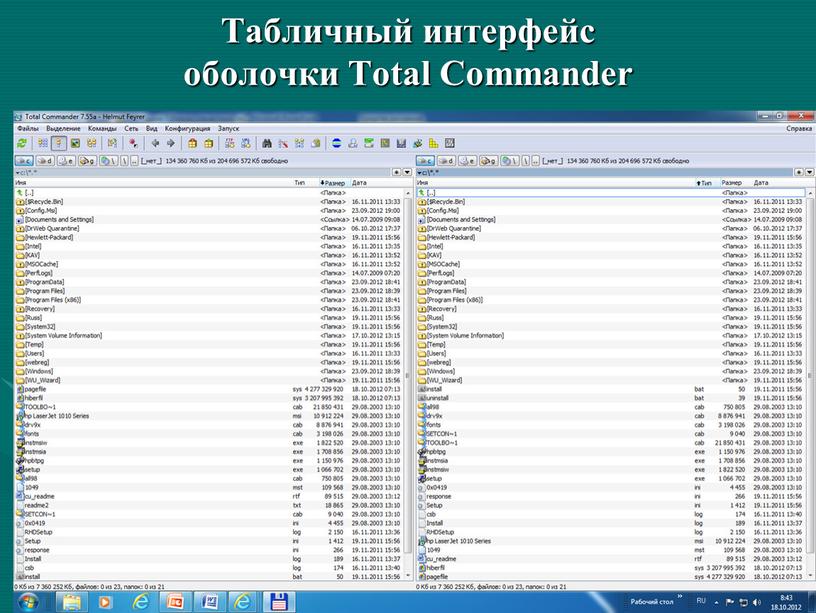Click the Pack files box icon
This screenshot has height=613, width=816.
click(193, 143)
